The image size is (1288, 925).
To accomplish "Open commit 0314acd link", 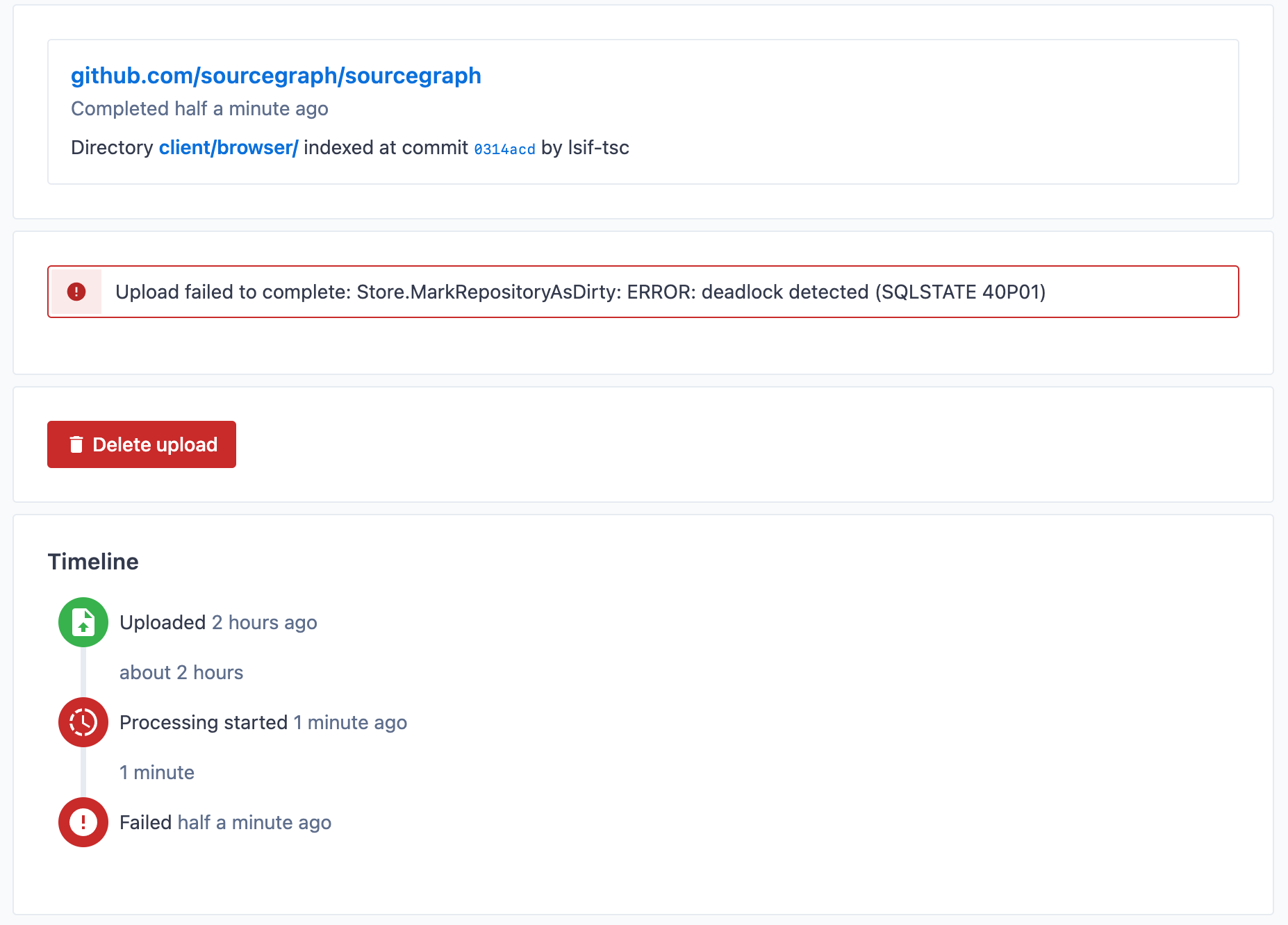I will [x=504, y=149].
